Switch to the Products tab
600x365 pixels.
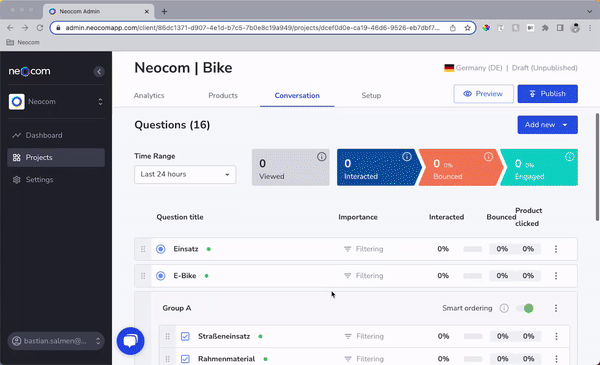pos(223,96)
